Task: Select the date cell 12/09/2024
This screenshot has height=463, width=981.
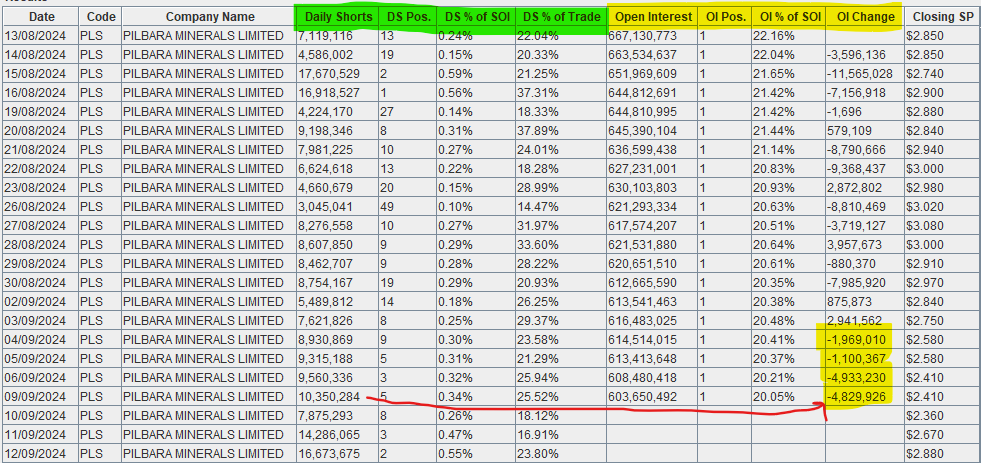Action: [x=36, y=454]
